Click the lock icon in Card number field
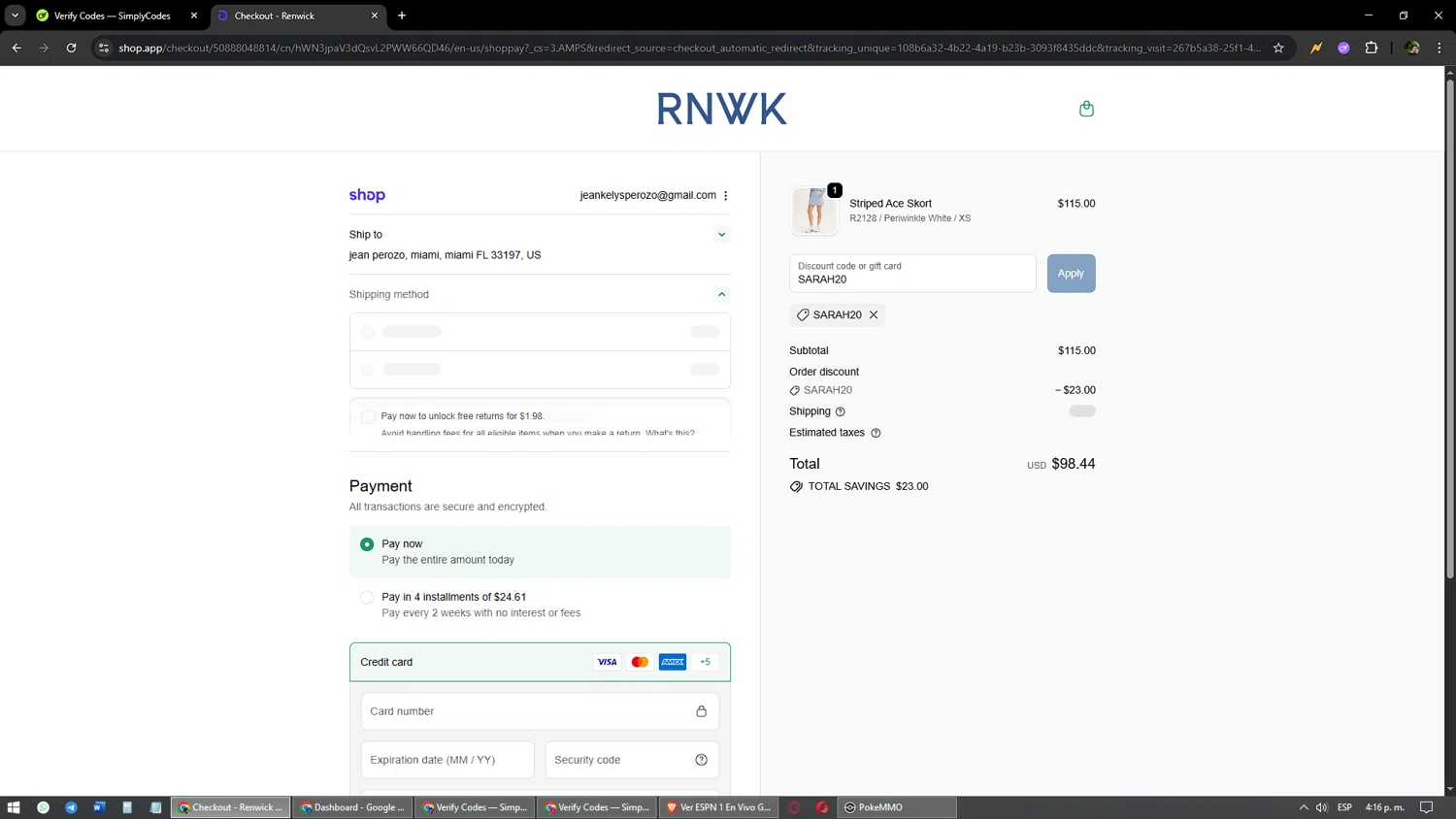Screen dimensions: 1456x819 click(x=701, y=711)
